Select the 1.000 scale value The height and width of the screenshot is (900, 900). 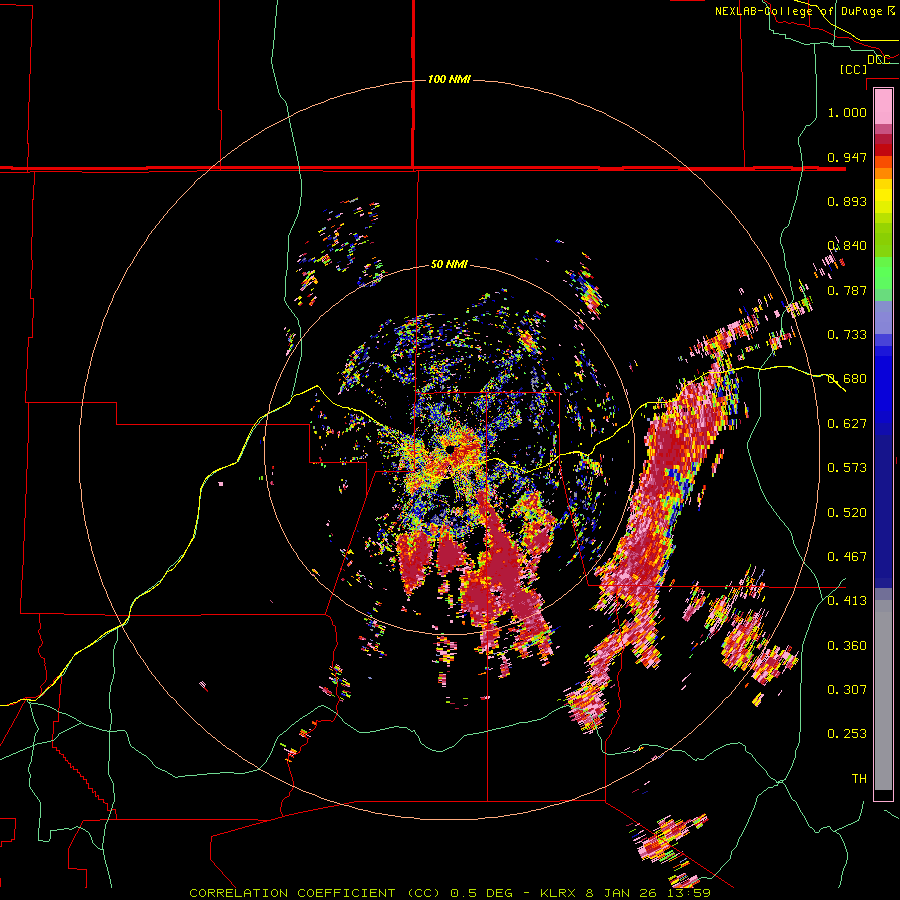point(847,112)
